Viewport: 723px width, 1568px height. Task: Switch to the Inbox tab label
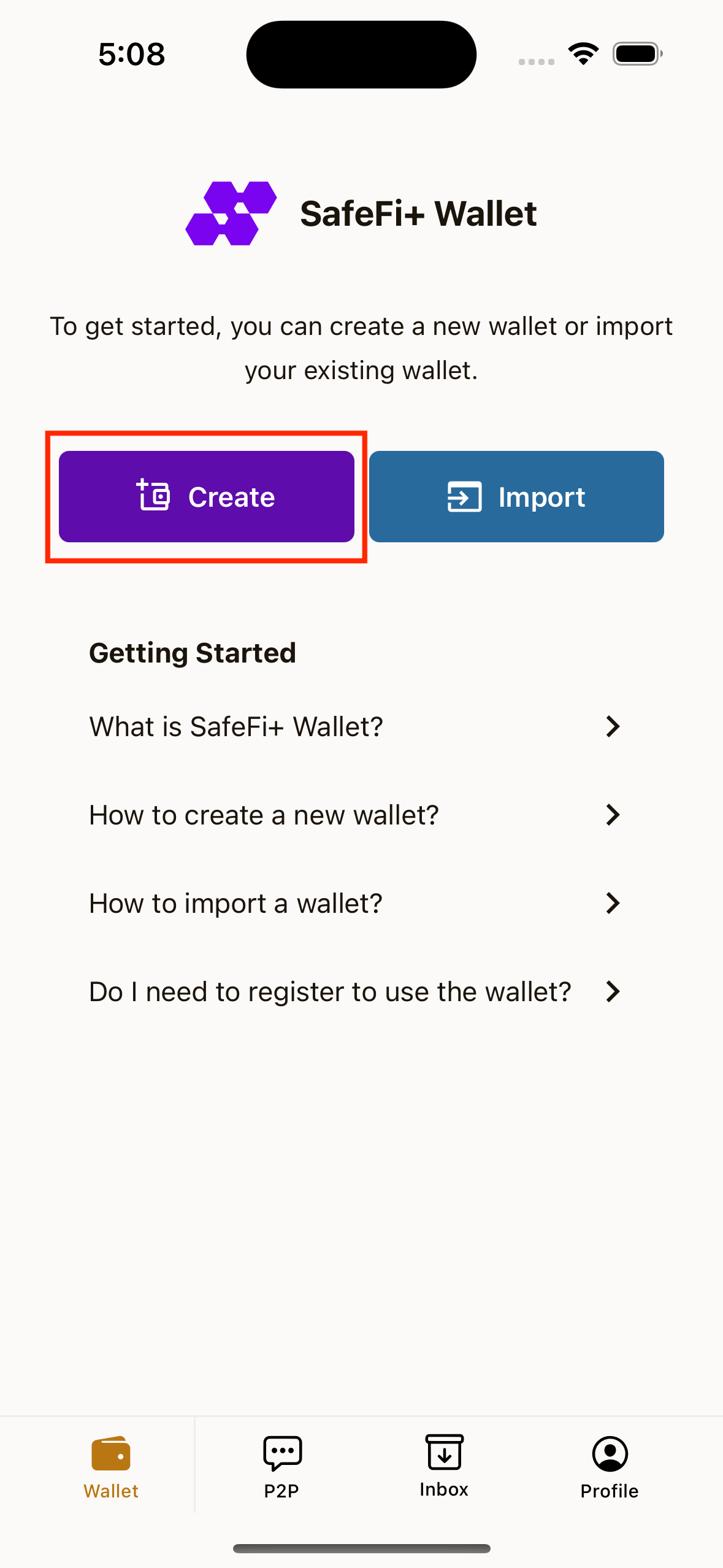tap(444, 1489)
